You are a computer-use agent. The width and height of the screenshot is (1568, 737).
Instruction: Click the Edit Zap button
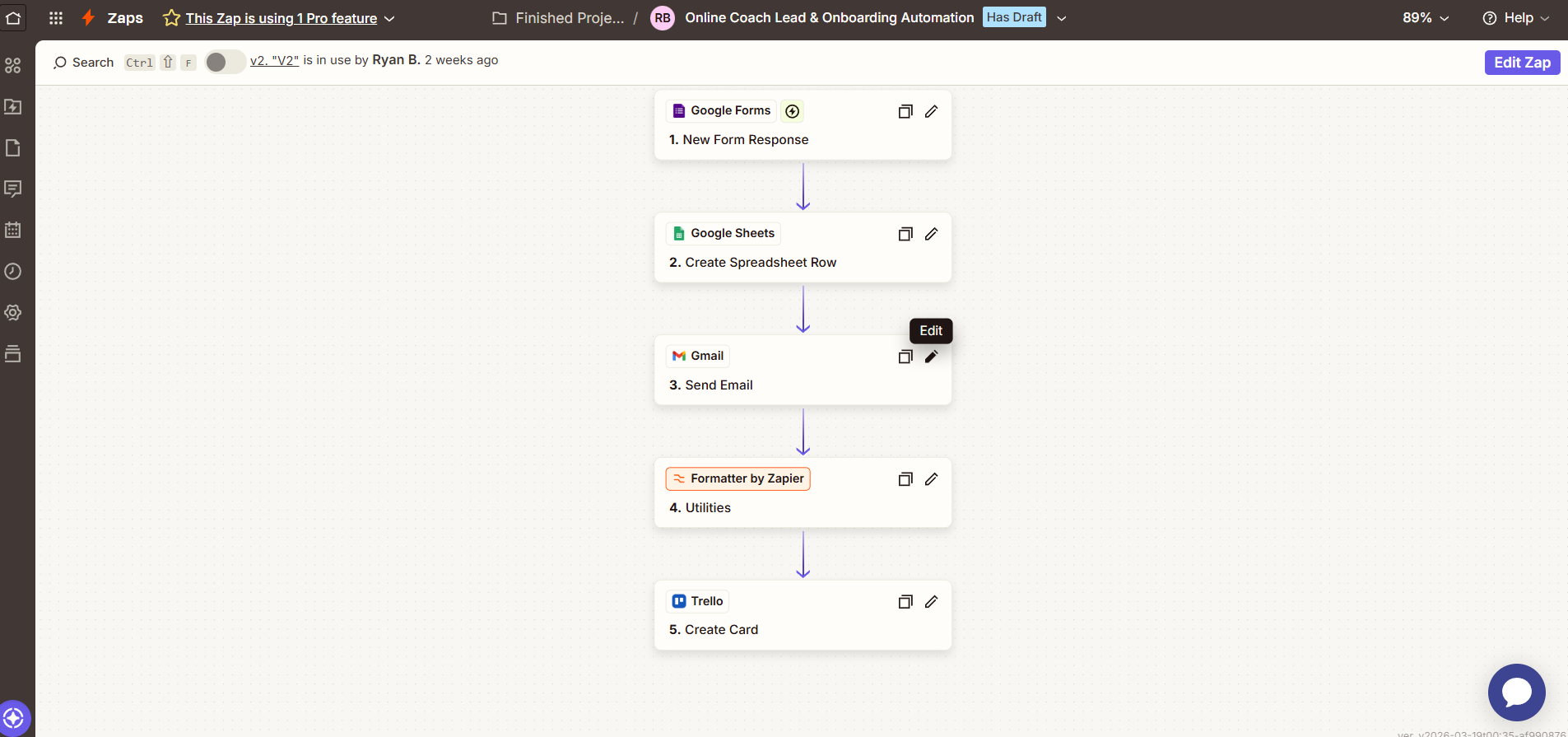[1522, 63]
